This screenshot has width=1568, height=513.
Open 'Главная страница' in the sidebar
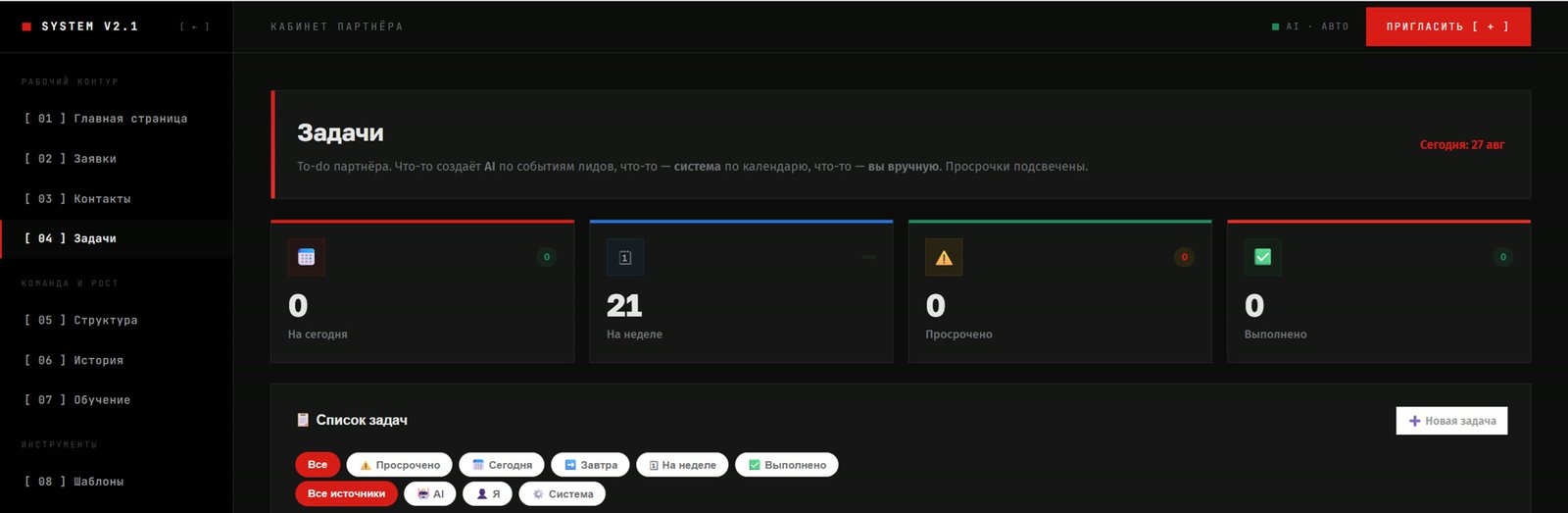pos(117,119)
